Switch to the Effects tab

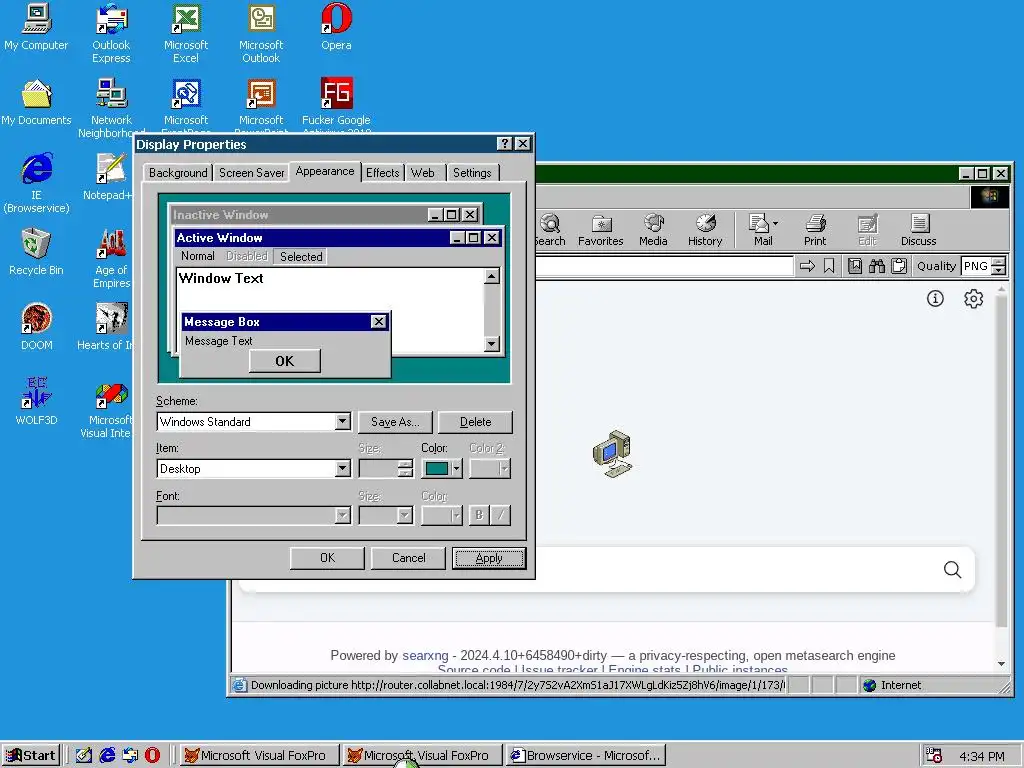tap(382, 172)
